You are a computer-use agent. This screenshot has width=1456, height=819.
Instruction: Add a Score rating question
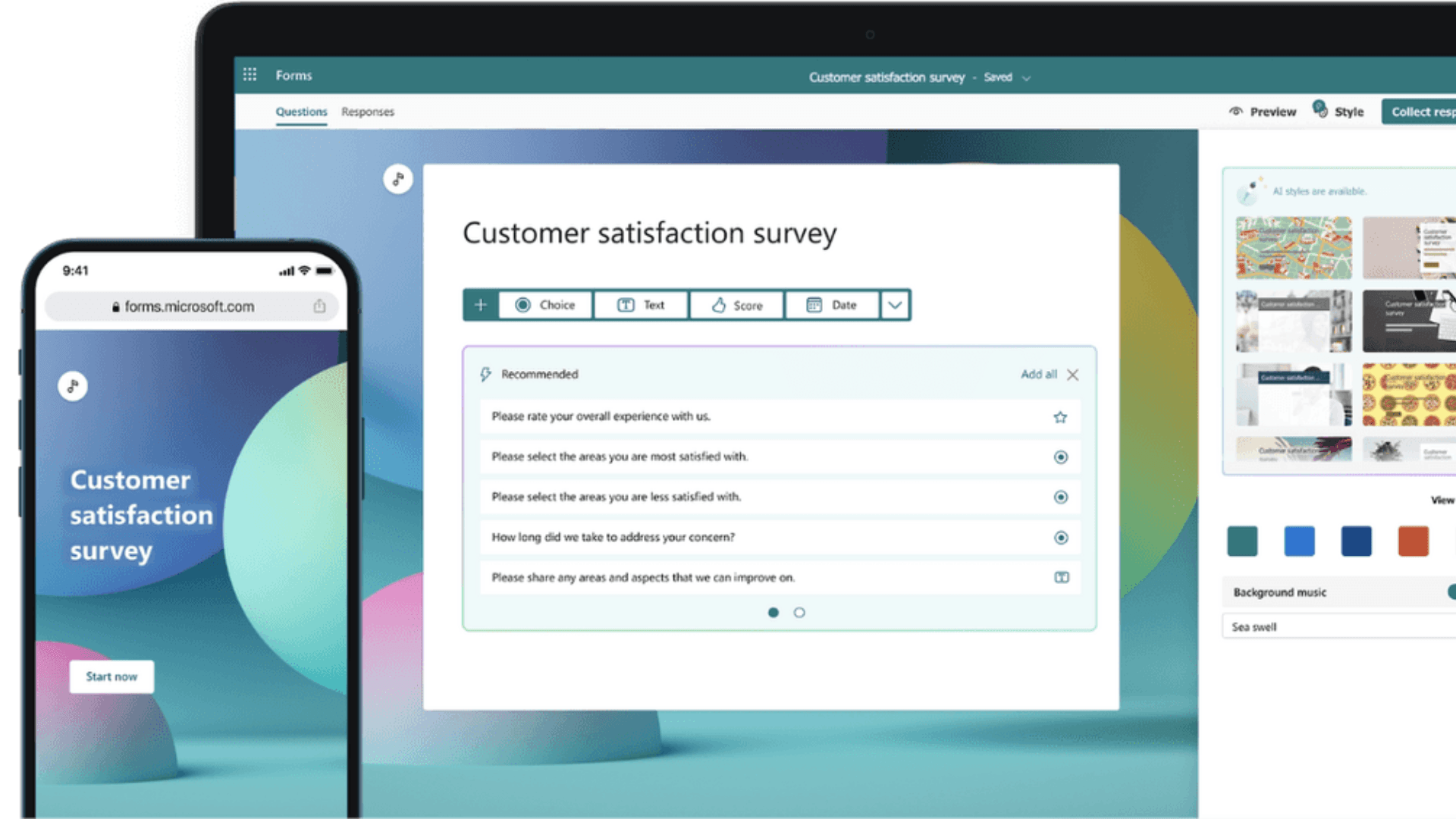[736, 305]
